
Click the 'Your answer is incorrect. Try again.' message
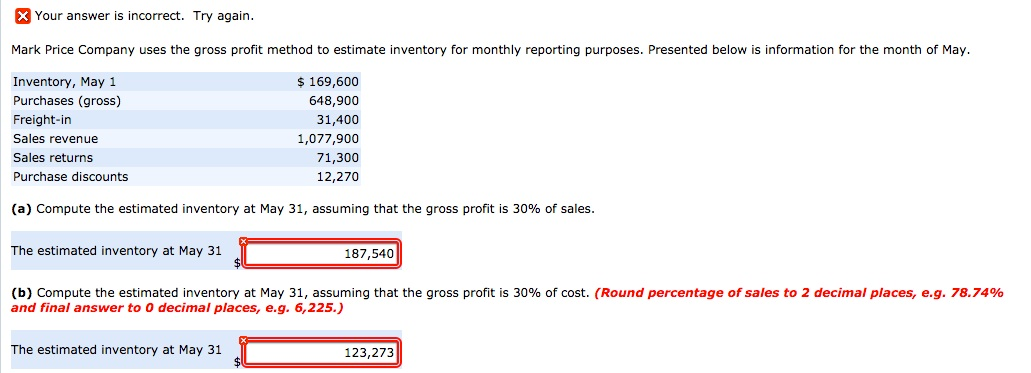pyautogui.click(x=144, y=16)
